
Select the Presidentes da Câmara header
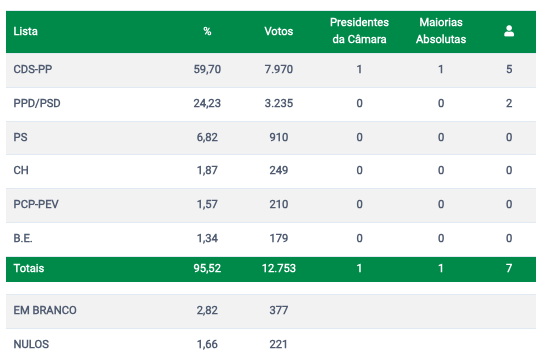pos(359,31)
